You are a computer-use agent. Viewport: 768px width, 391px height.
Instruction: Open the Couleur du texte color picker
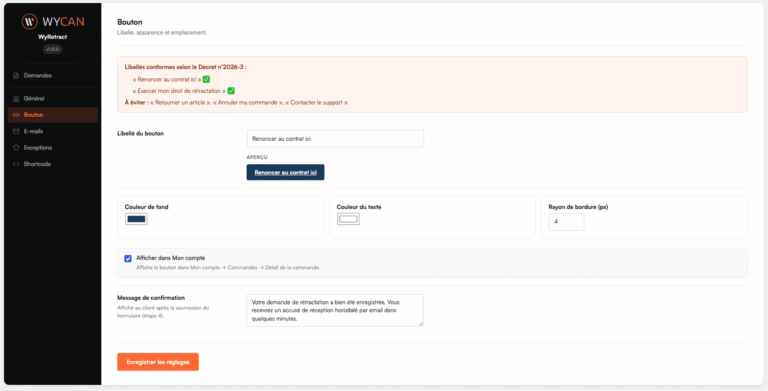tap(348, 219)
